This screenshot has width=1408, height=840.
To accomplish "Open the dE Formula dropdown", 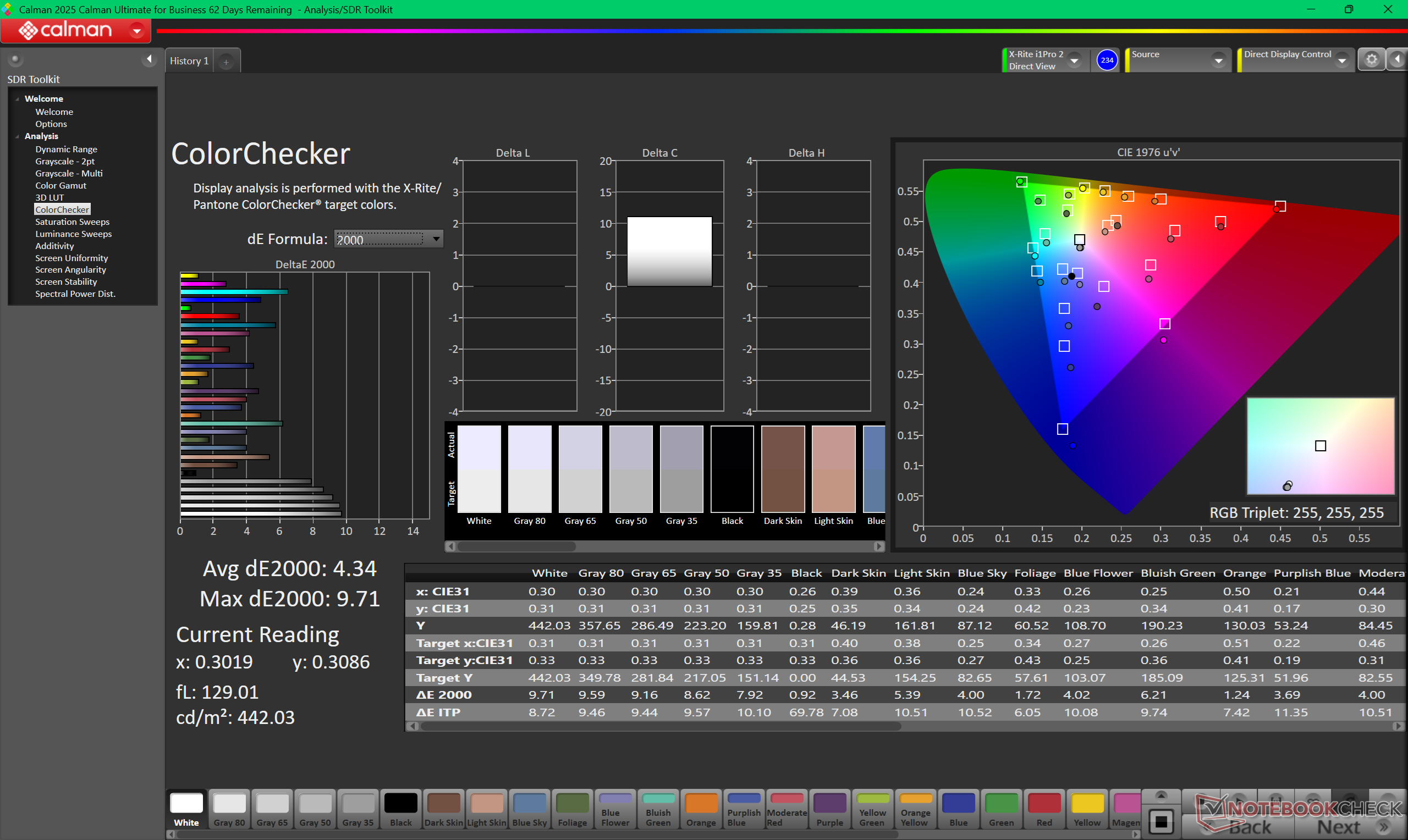I will pyautogui.click(x=436, y=239).
